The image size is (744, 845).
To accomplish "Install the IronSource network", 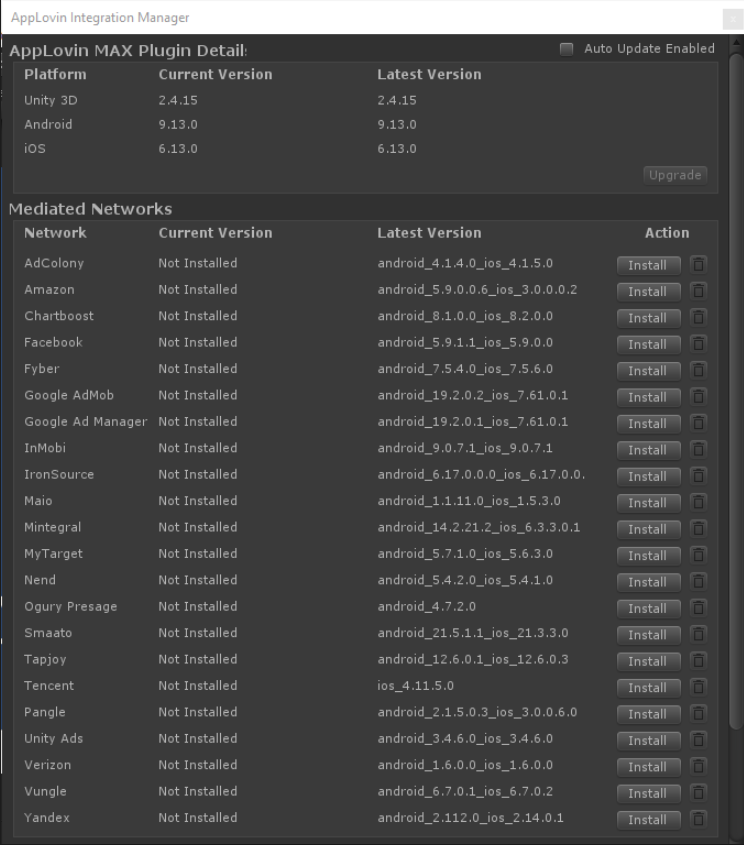I will tap(648, 476).
